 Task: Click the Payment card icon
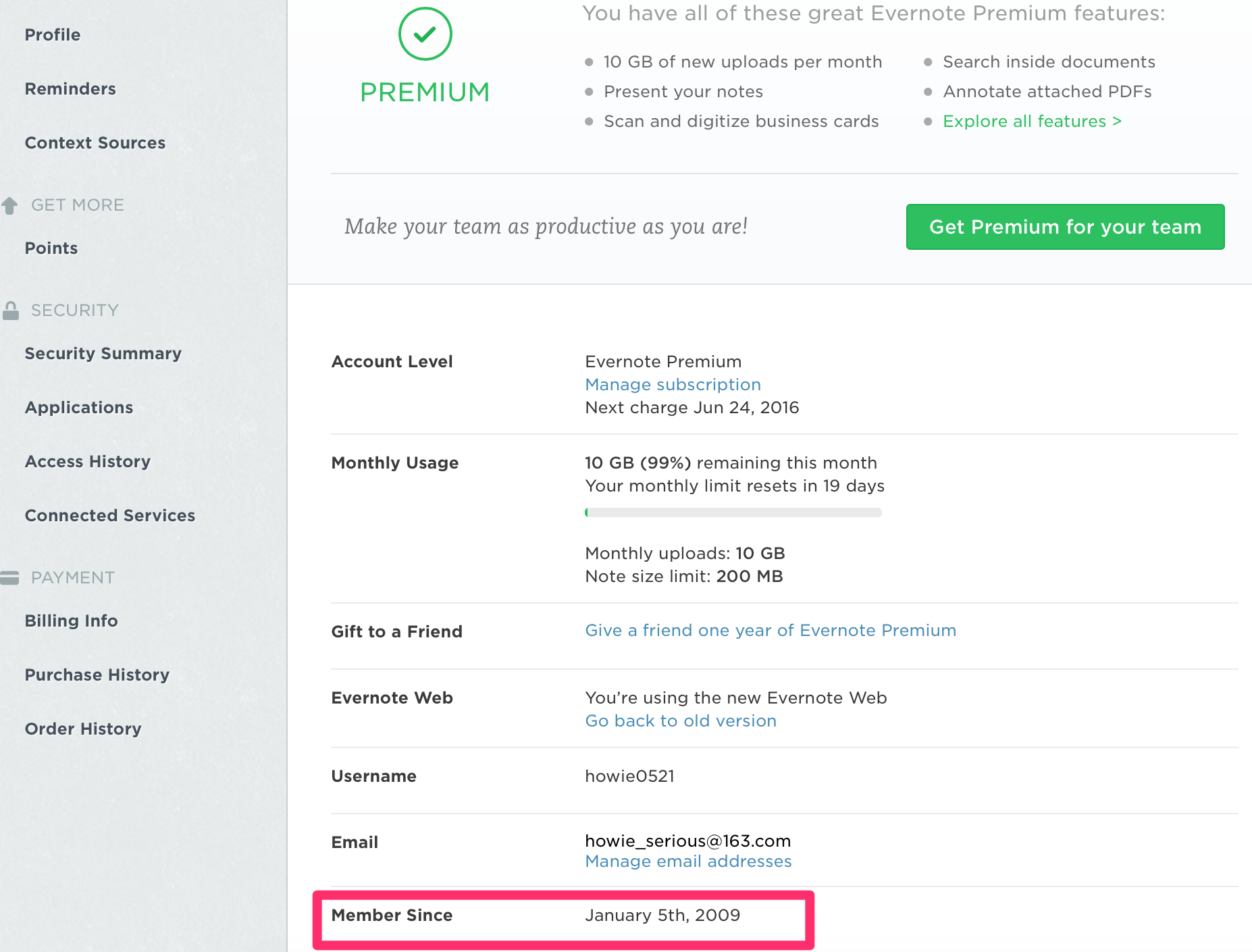pos(9,578)
